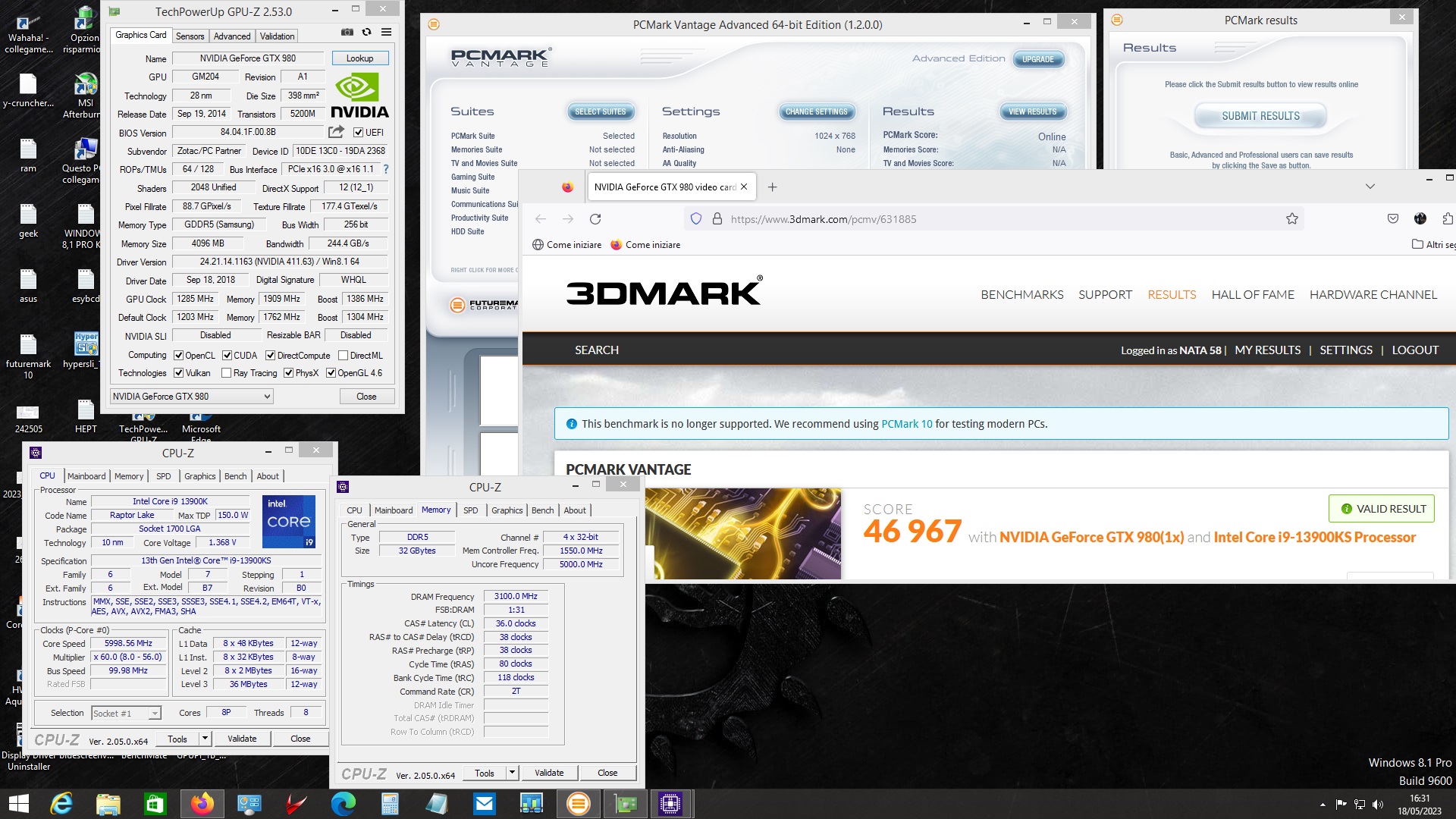Screen dimensions: 1456x819
Task: Open Internet Explorer from the taskbar
Action: [61, 804]
